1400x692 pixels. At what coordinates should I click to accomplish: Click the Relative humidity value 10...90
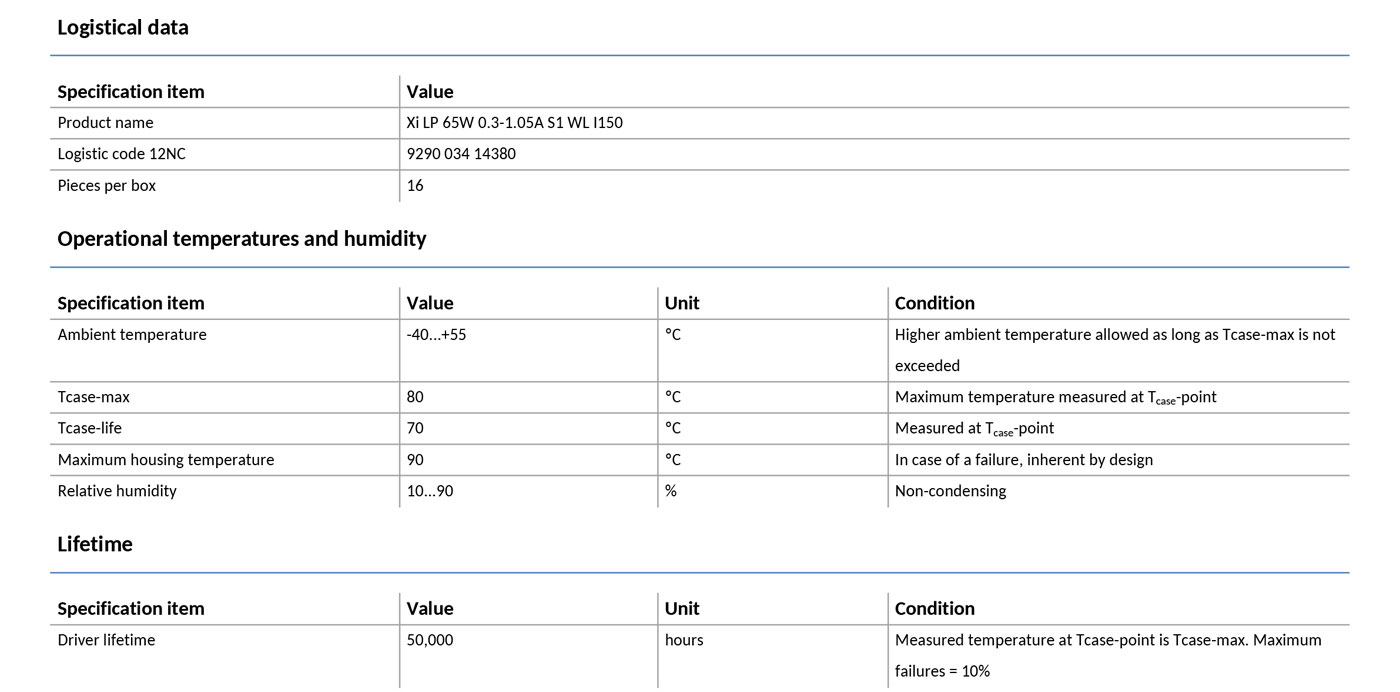coord(430,491)
